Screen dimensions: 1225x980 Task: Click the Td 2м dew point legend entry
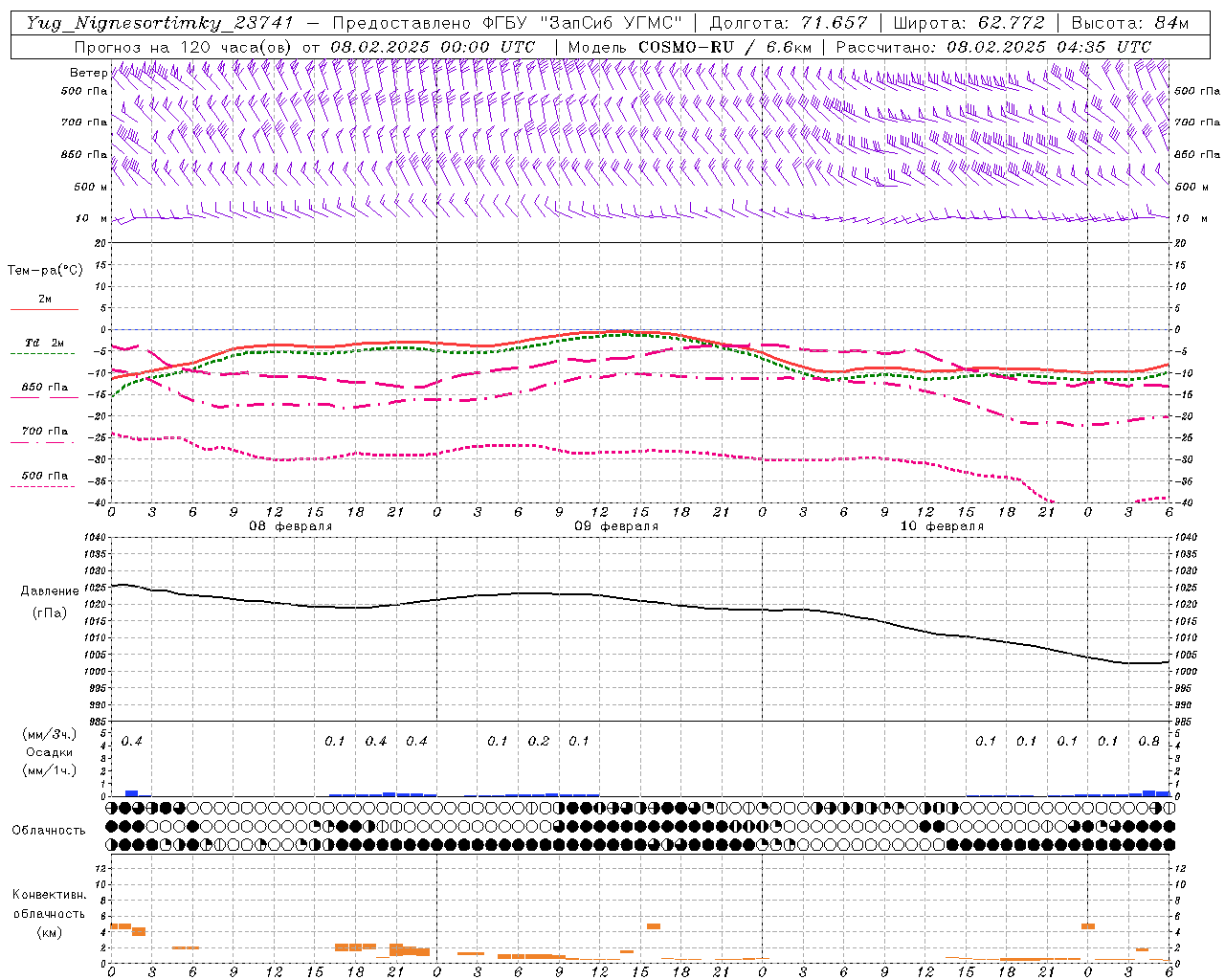44,343
